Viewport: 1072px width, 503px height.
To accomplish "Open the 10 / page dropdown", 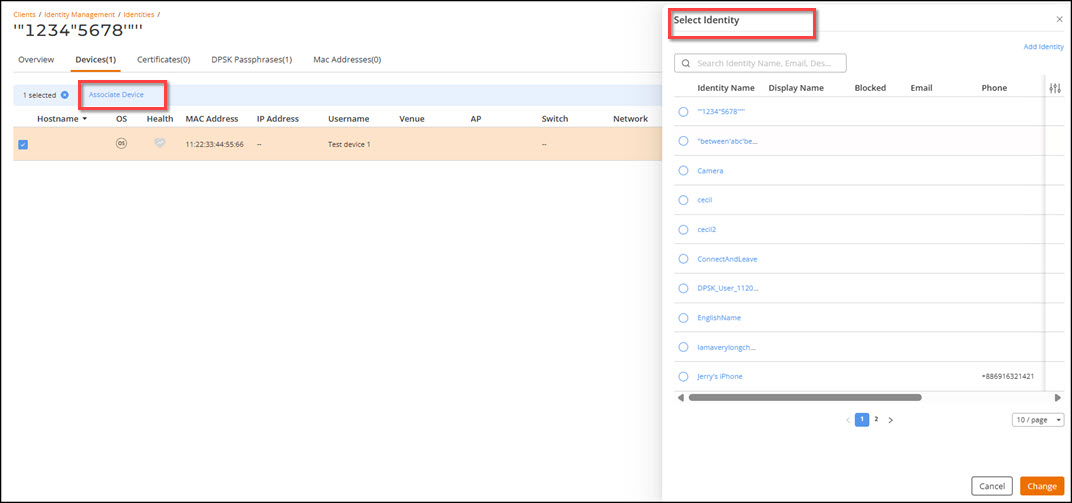I will point(1037,420).
